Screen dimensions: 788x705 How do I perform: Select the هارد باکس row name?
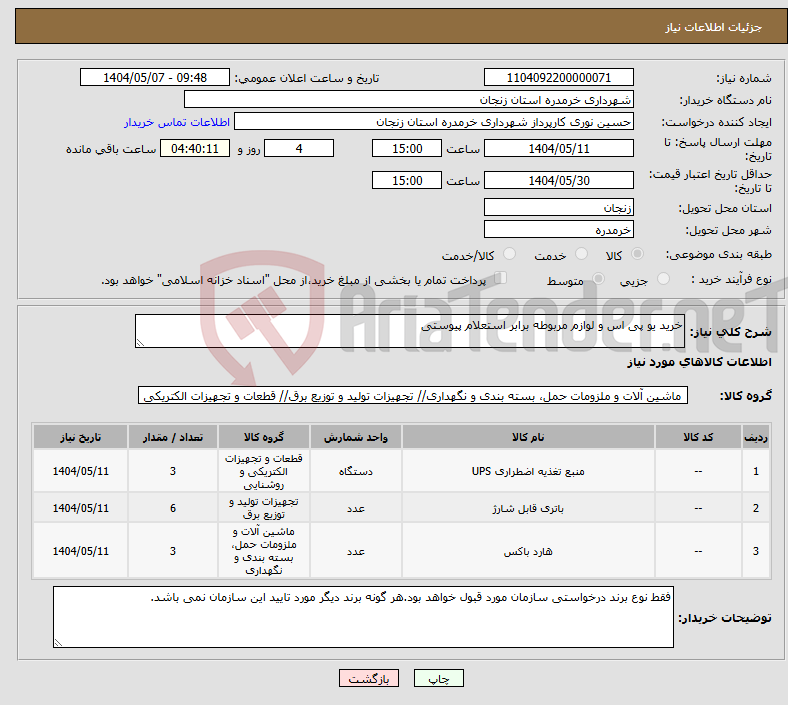pyautogui.click(x=528, y=551)
